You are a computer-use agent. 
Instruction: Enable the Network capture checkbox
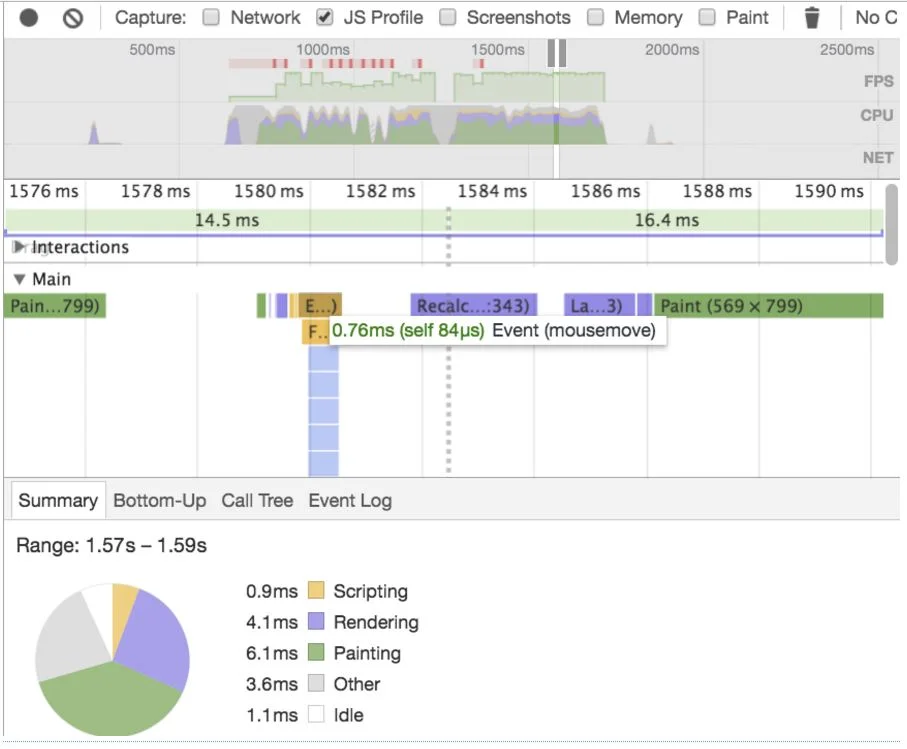coord(211,17)
